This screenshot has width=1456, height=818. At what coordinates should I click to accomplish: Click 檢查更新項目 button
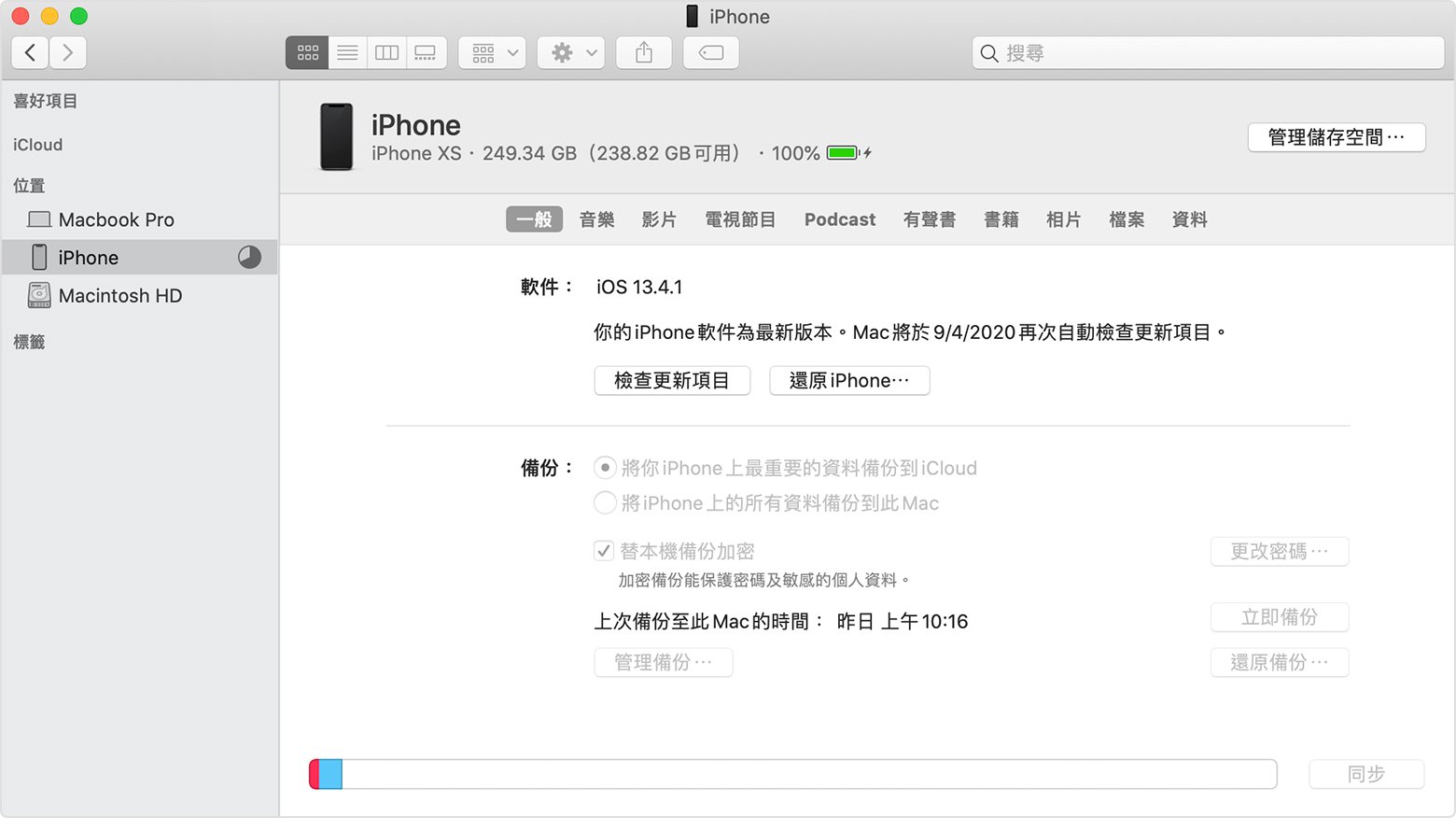[x=672, y=380]
